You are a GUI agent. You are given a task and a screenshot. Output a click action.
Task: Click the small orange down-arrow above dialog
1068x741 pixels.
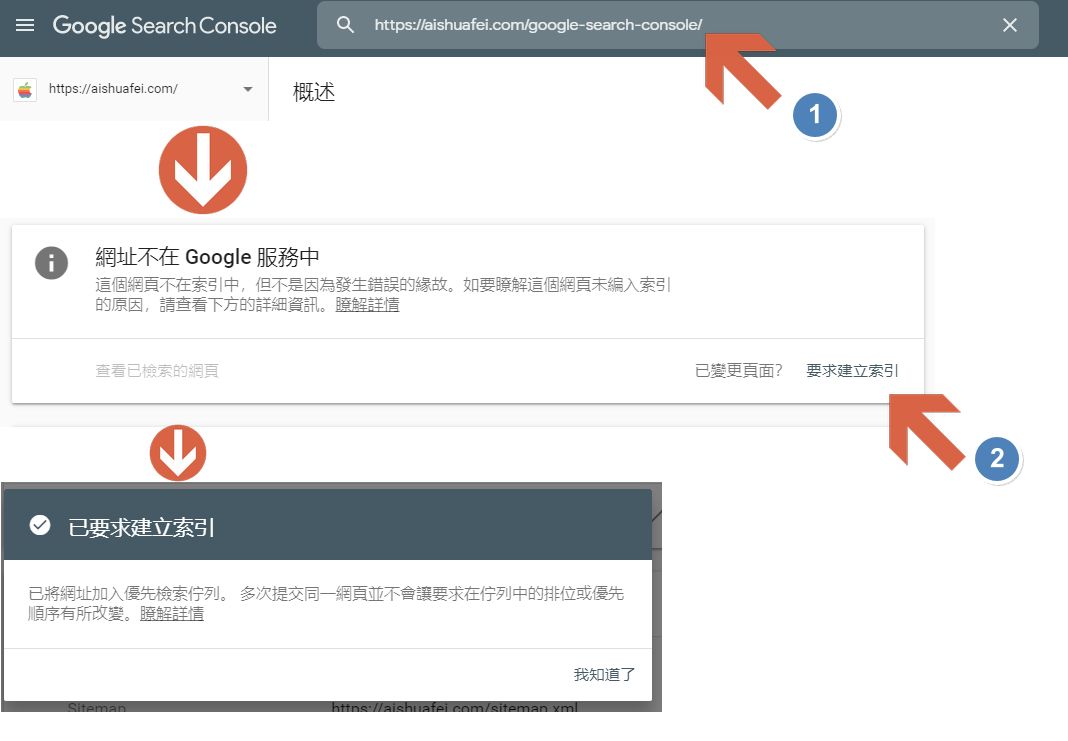178,453
